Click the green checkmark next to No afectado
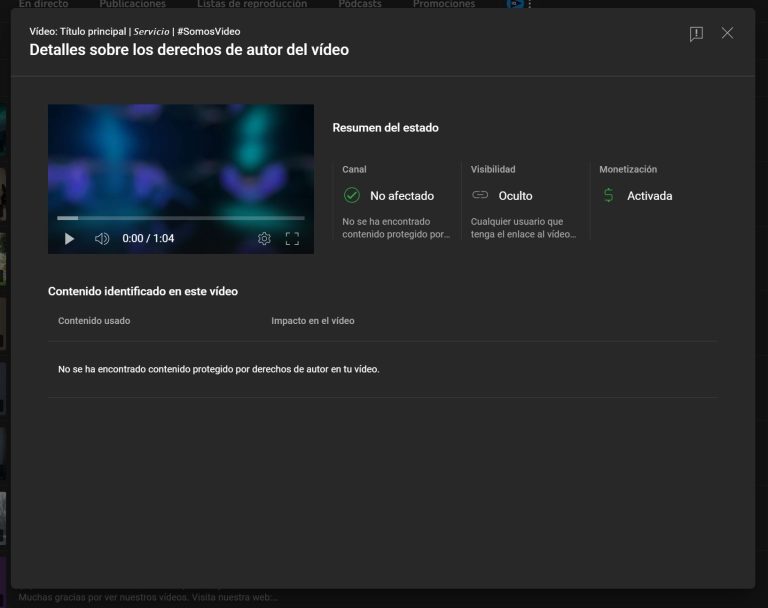Image resolution: width=768 pixels, height=608 pixels. point(351,195)
